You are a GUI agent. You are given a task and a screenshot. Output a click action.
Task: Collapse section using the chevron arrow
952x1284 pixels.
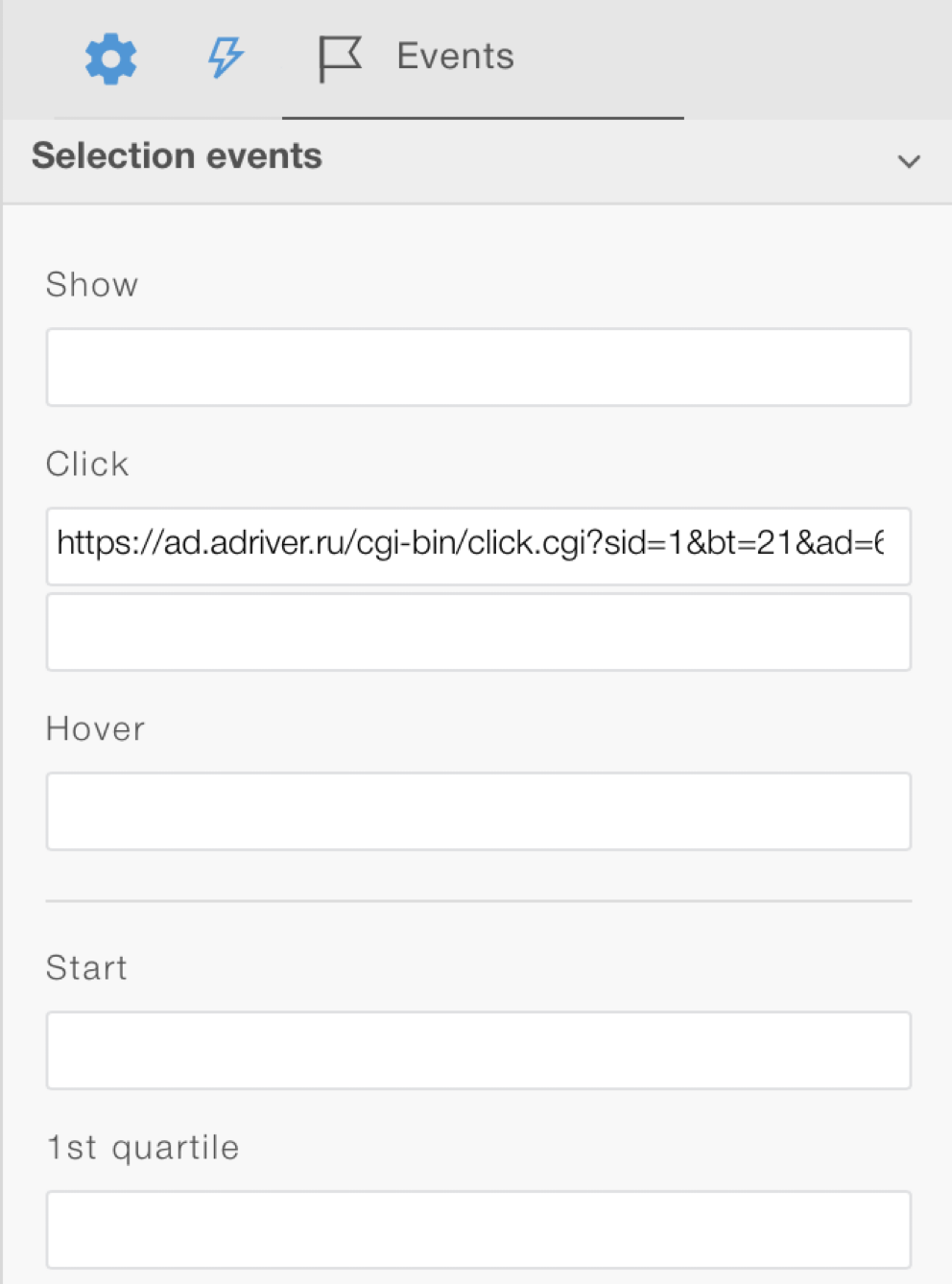click(908, 161)
